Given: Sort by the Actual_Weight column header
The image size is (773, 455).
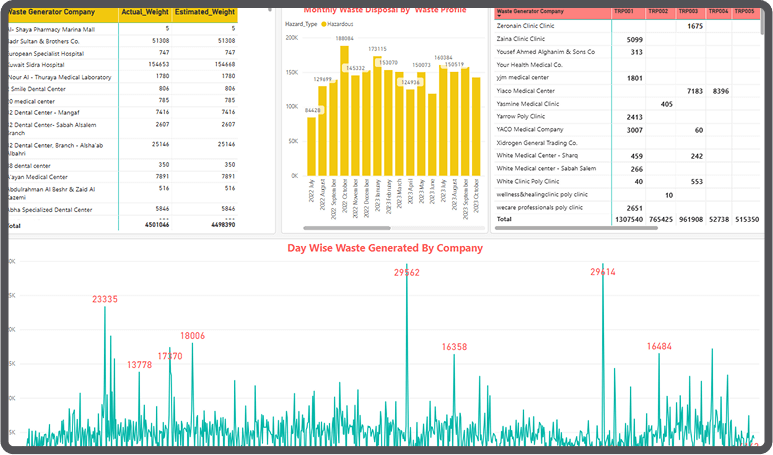Looking at the screenshot, I should coord(145,13).
